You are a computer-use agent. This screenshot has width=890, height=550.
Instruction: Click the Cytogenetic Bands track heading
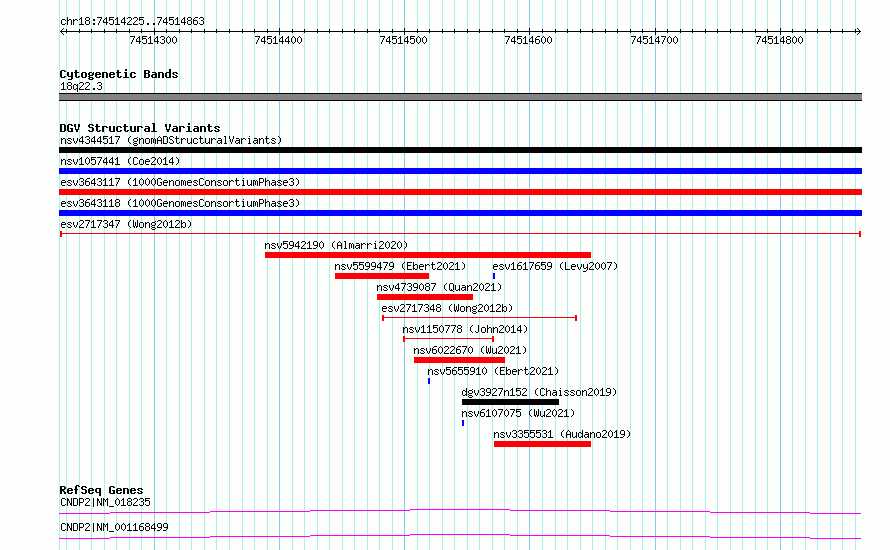tap(119, 74)
